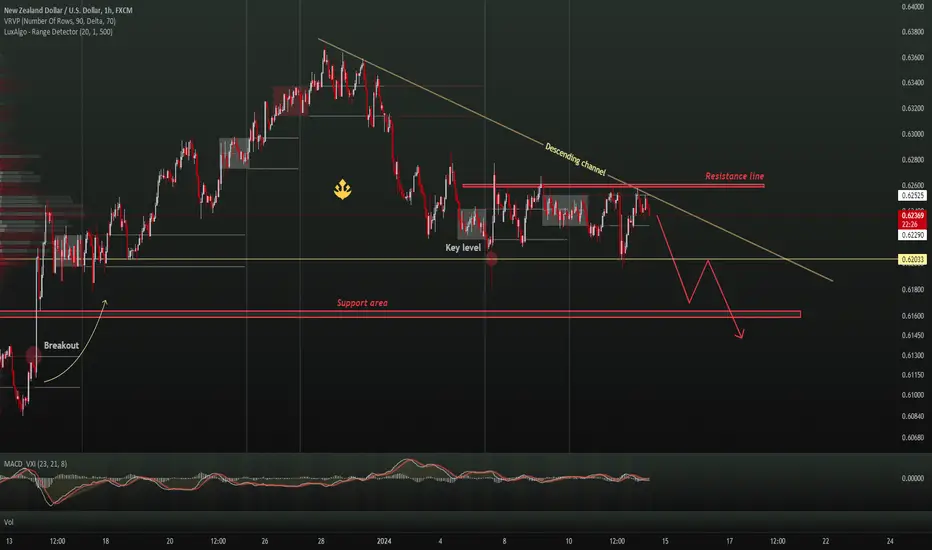The image size is (932, 550).
Task: Click 0.64000 on the price axis
Action: (913, 7)
